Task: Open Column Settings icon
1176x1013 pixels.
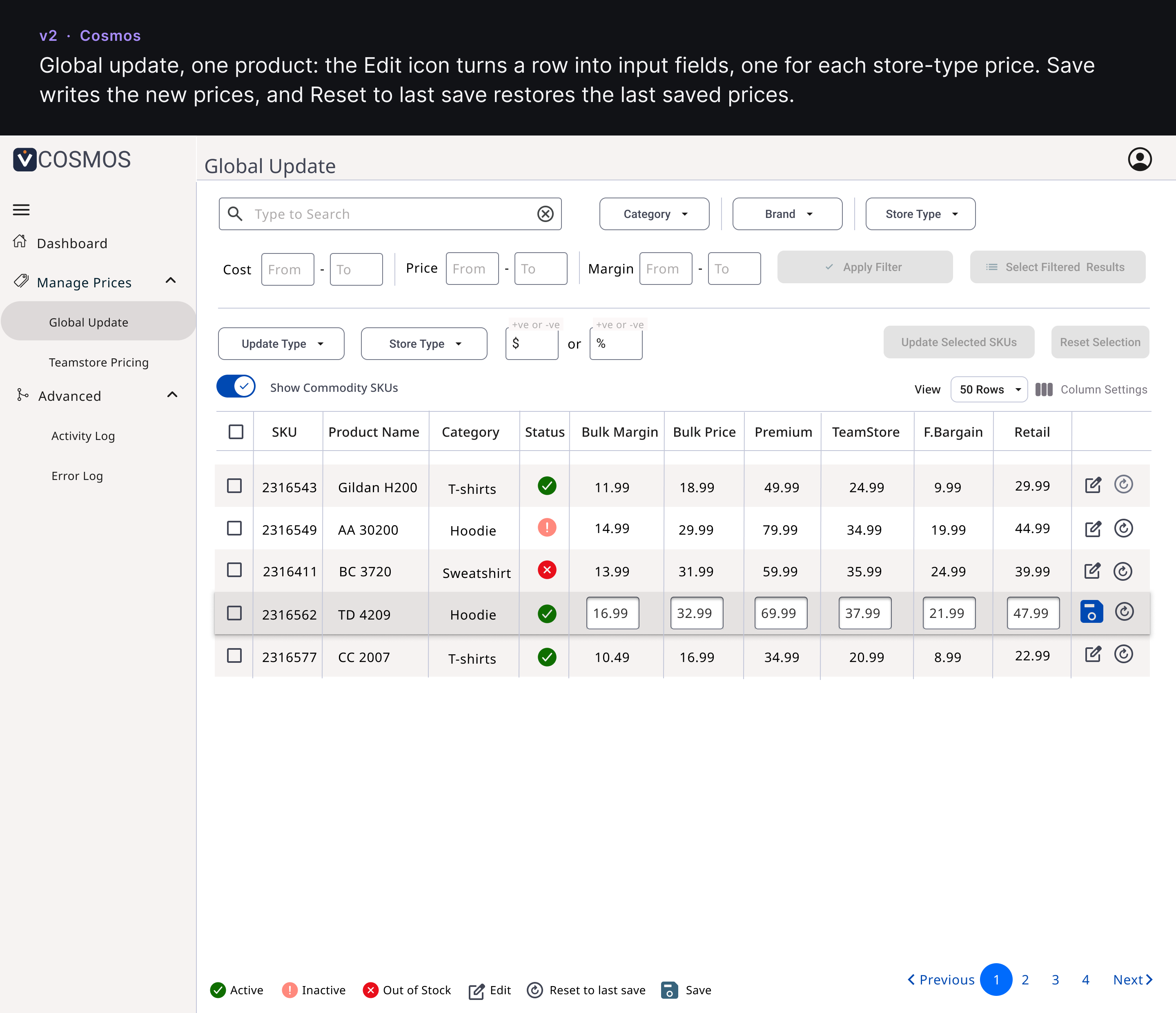Action: pos(1044,390)
